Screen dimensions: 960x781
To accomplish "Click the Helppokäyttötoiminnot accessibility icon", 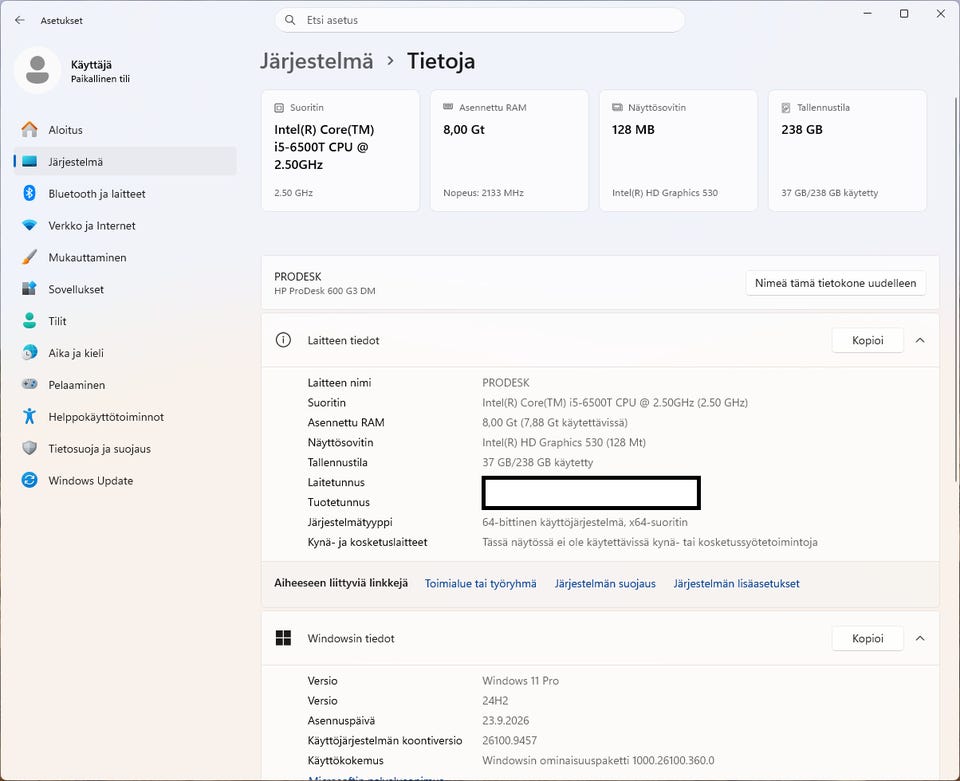I will pos(29,416).
